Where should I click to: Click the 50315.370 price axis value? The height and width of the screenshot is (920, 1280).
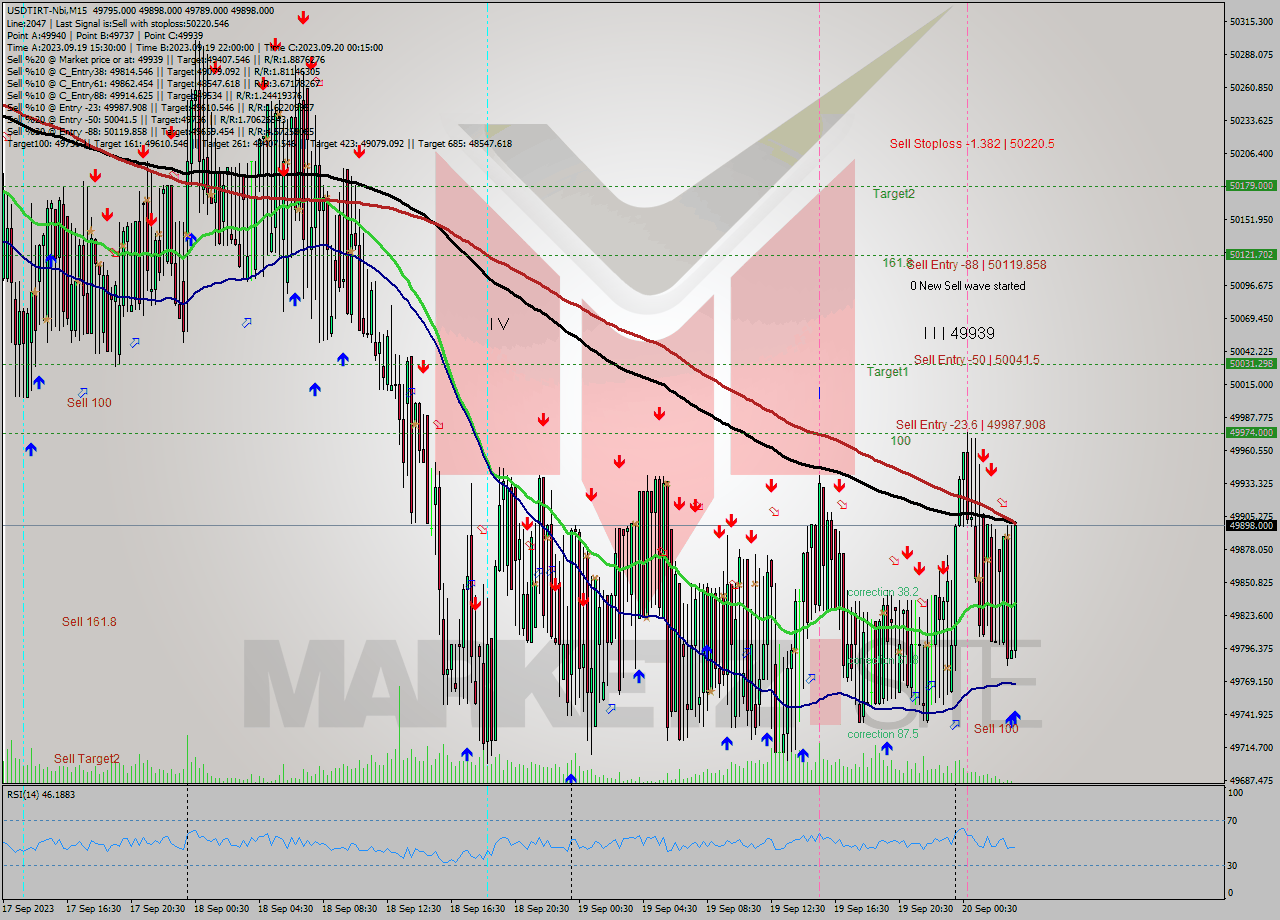(x=1251, y=22)
